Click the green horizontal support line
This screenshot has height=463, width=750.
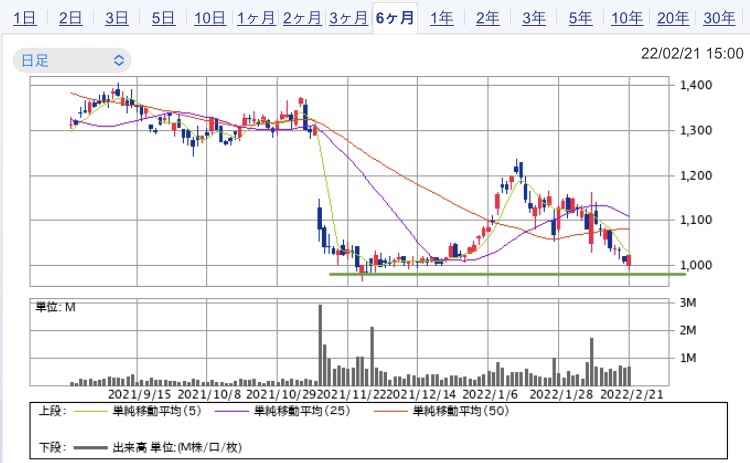[x=507, y=274]
